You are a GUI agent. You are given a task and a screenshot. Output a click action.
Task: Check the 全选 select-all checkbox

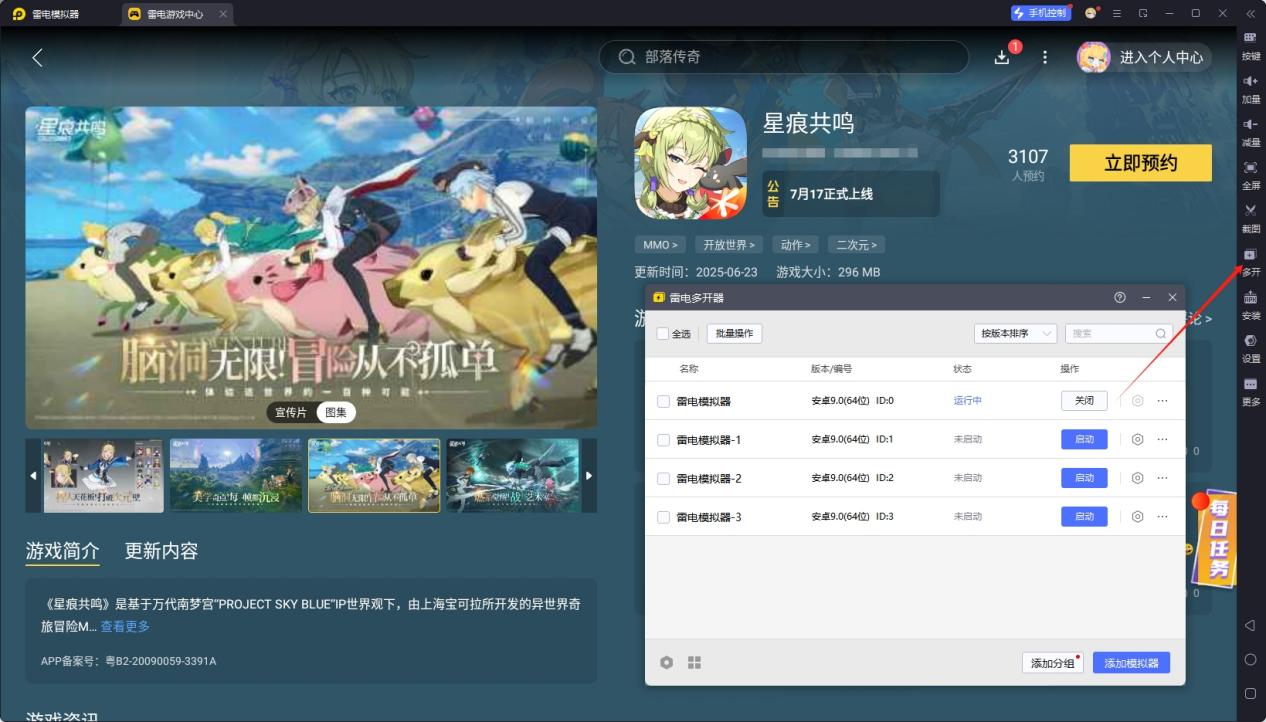[x=663, y=334]
